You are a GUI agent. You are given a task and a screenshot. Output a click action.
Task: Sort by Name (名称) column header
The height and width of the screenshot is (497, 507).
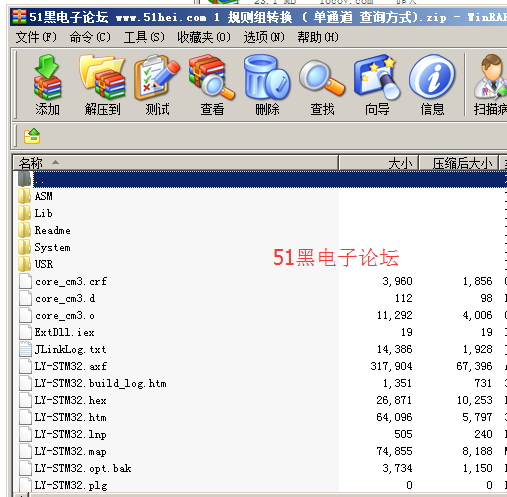tap(176, 163)
